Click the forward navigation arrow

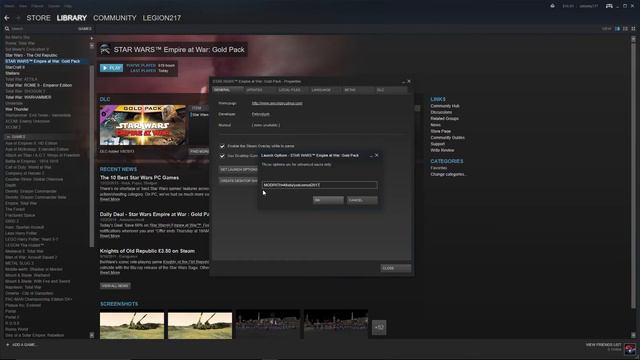[18, 18]
